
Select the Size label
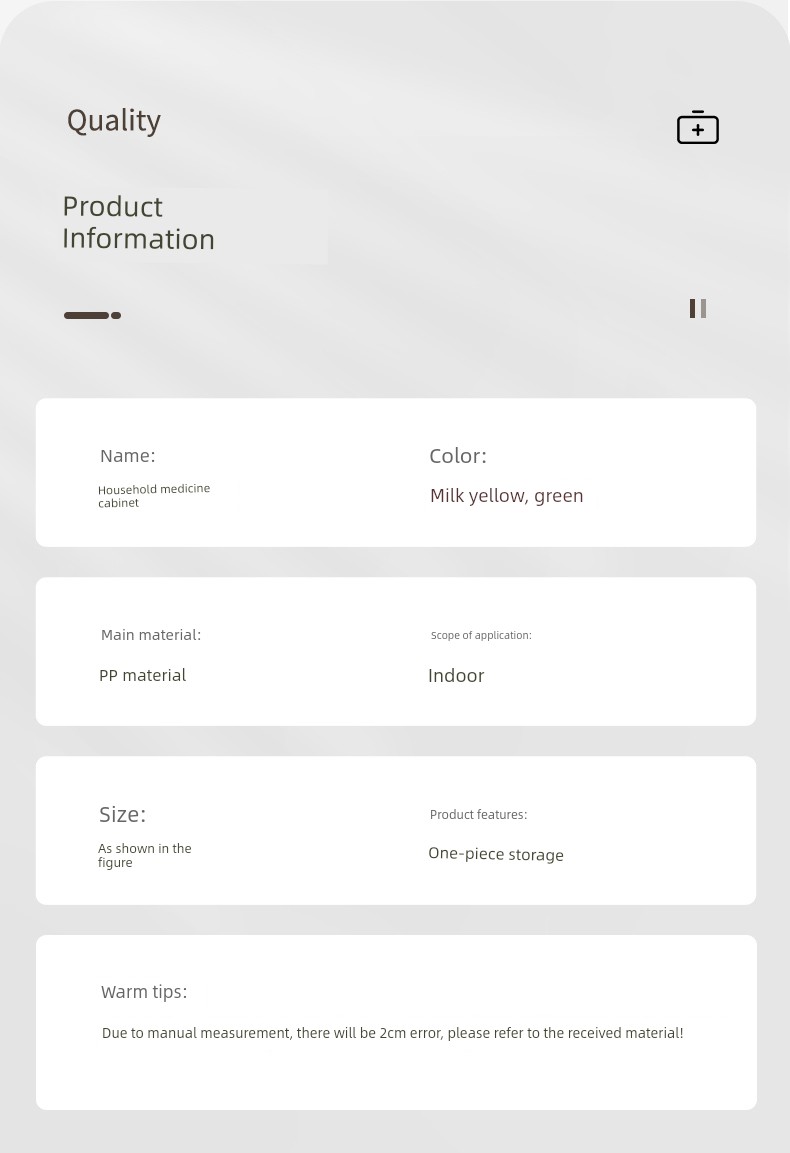click(x=122, y=815)
